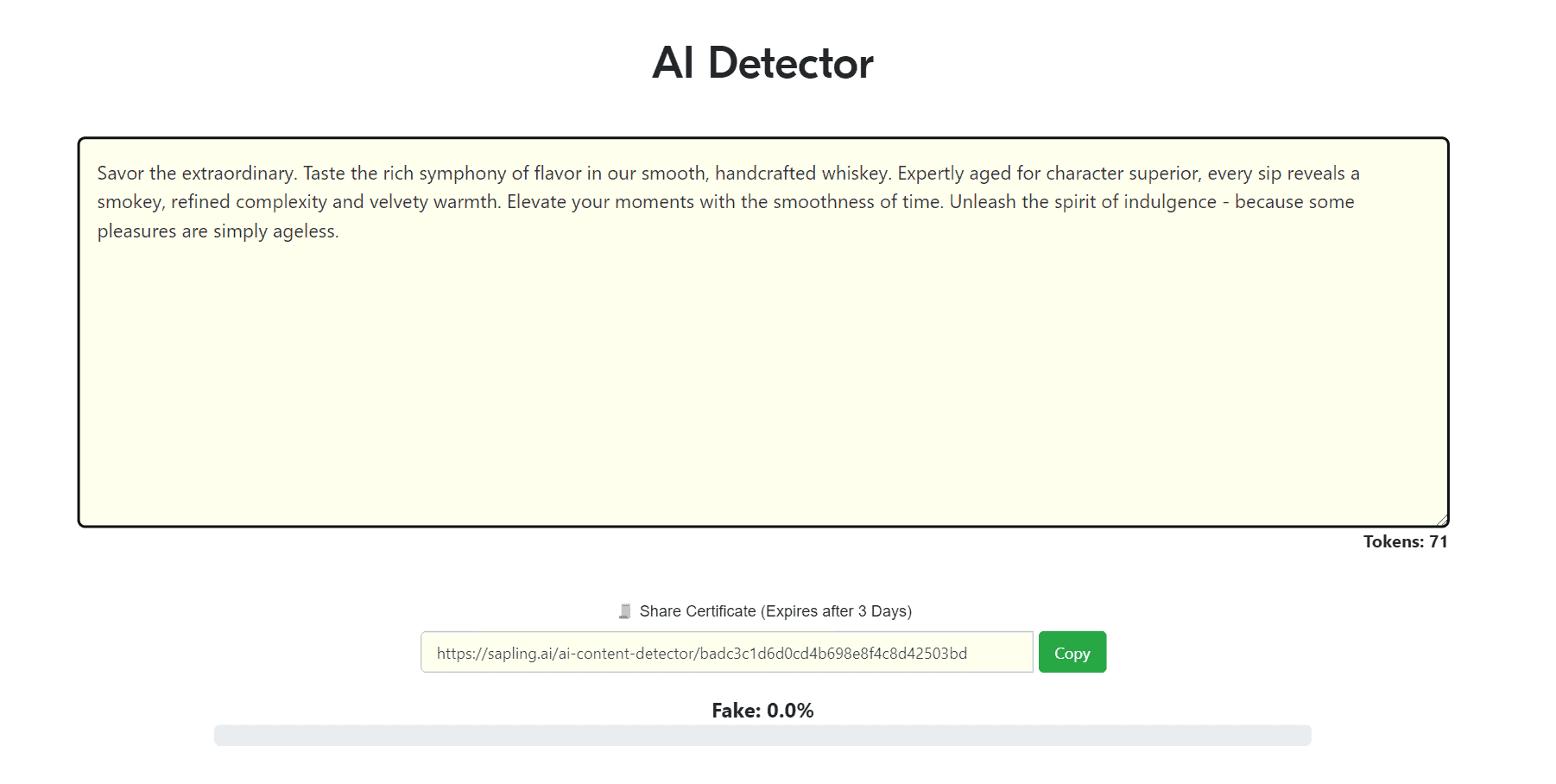Click the word "symphony" in the passage
Image resolution: width=1556 pixels, height=784 pixels.
[463, 174]
